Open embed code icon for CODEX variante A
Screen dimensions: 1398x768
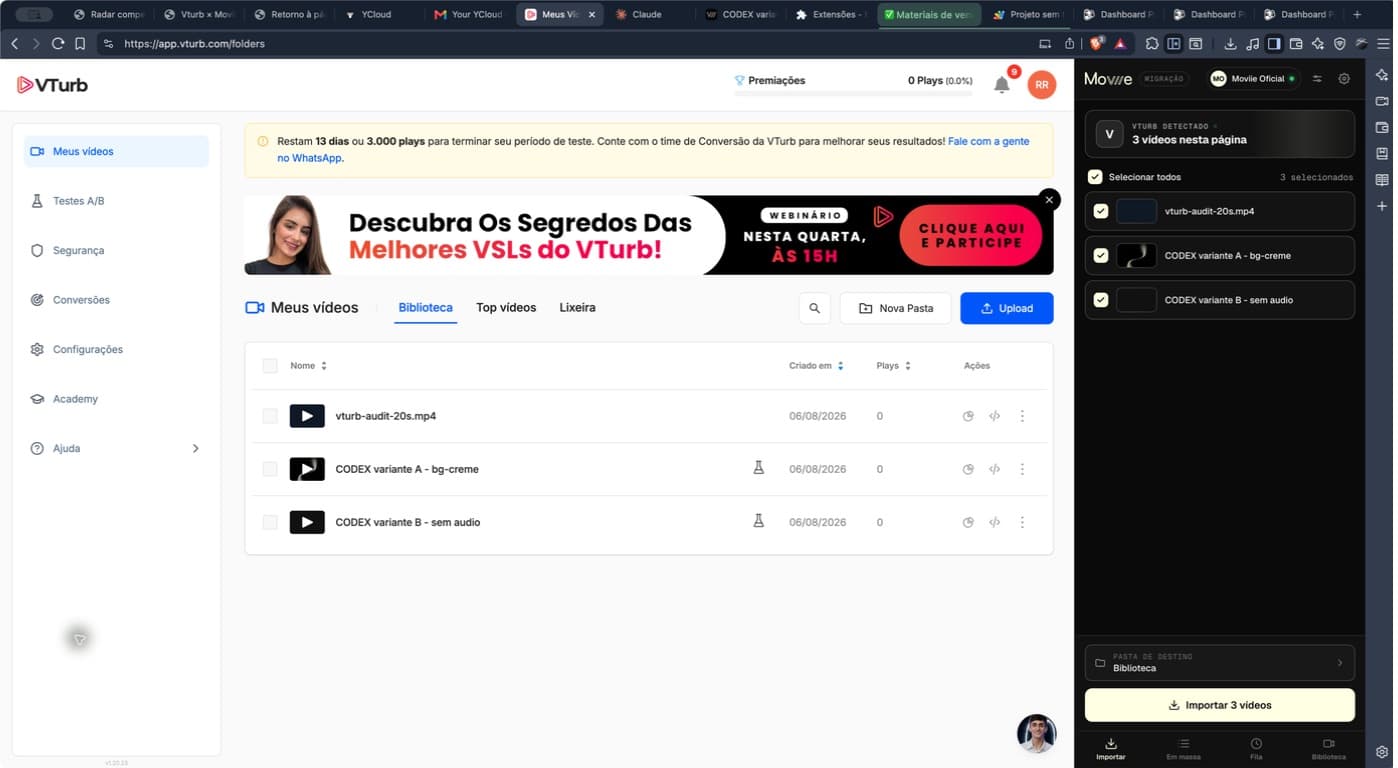[994, 469]
